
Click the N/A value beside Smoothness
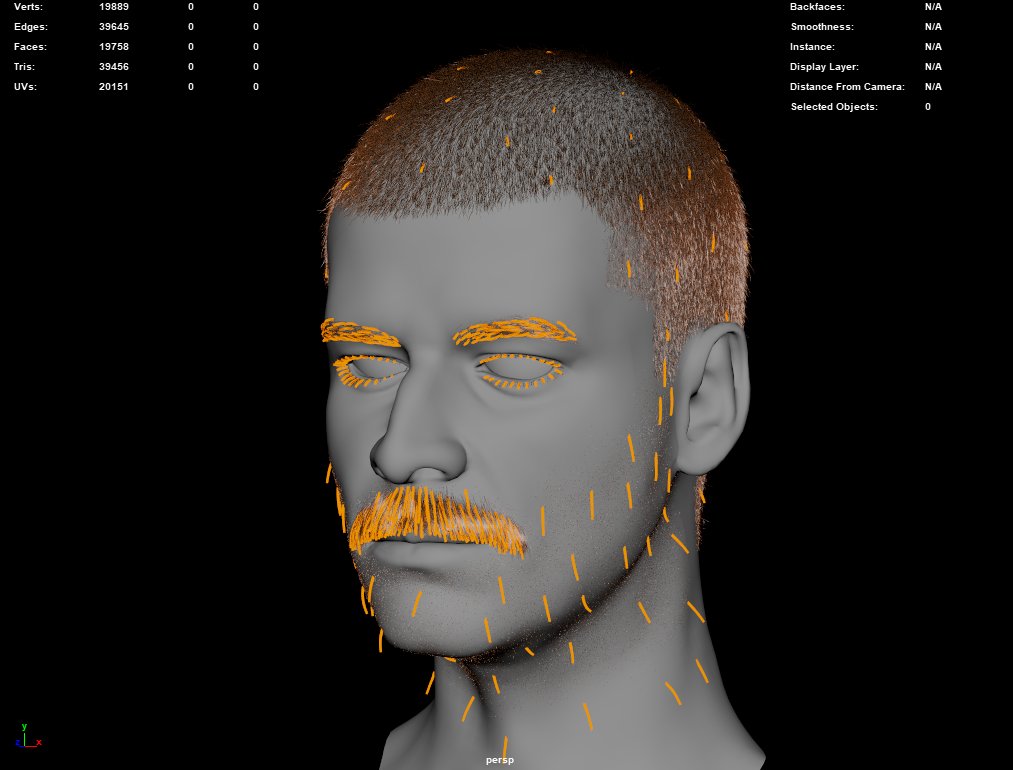tap(933, 26)
